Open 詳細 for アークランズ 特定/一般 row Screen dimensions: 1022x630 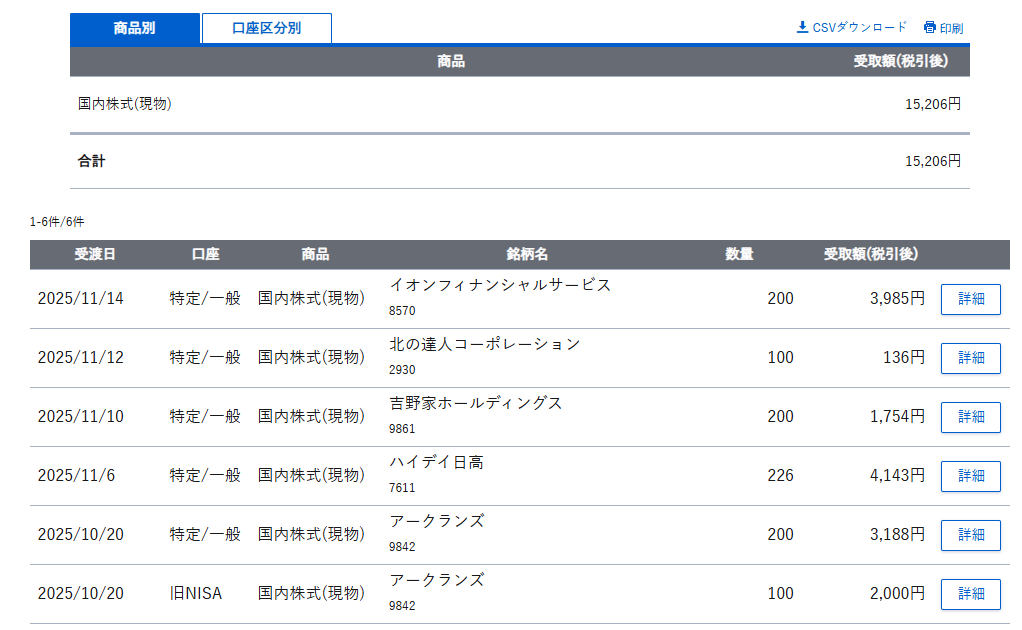(970, 535)
